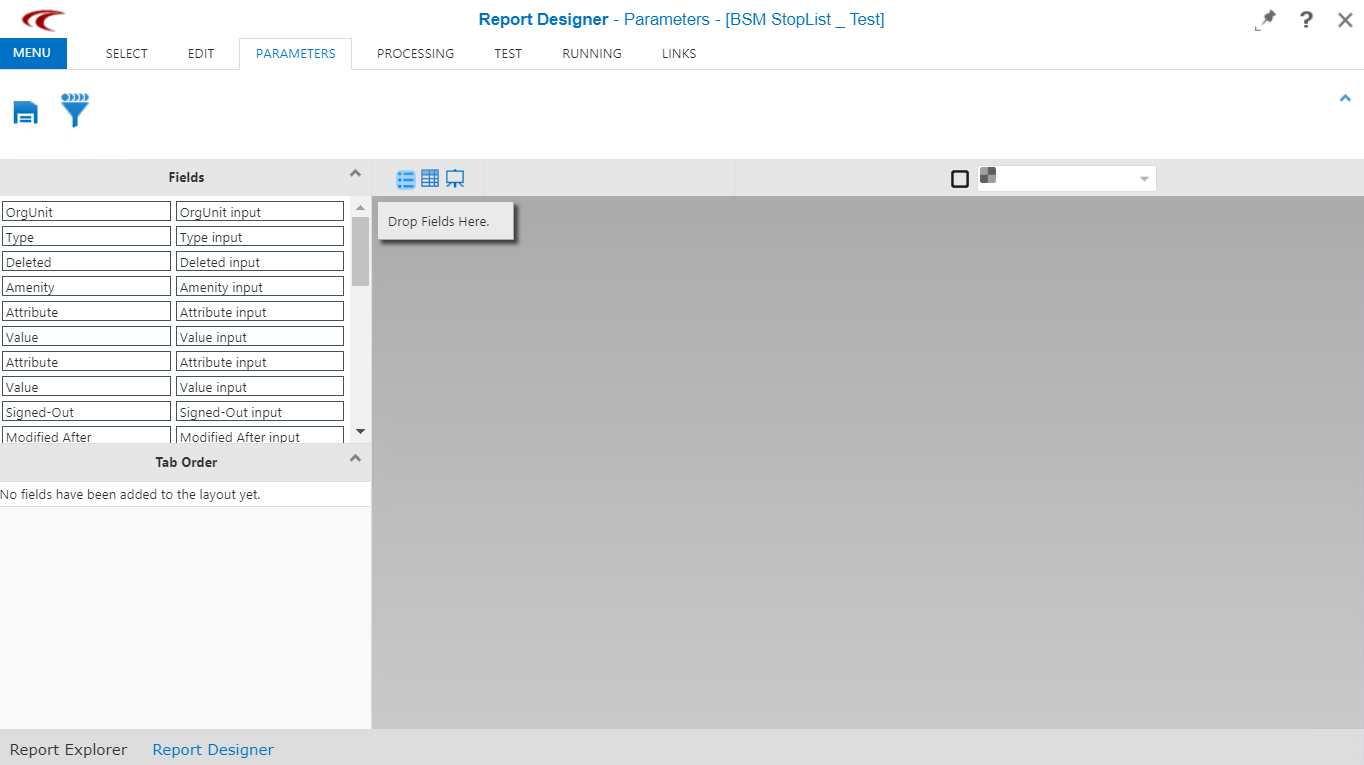Switch to the PROCESSING tab

tap(415, 54)
